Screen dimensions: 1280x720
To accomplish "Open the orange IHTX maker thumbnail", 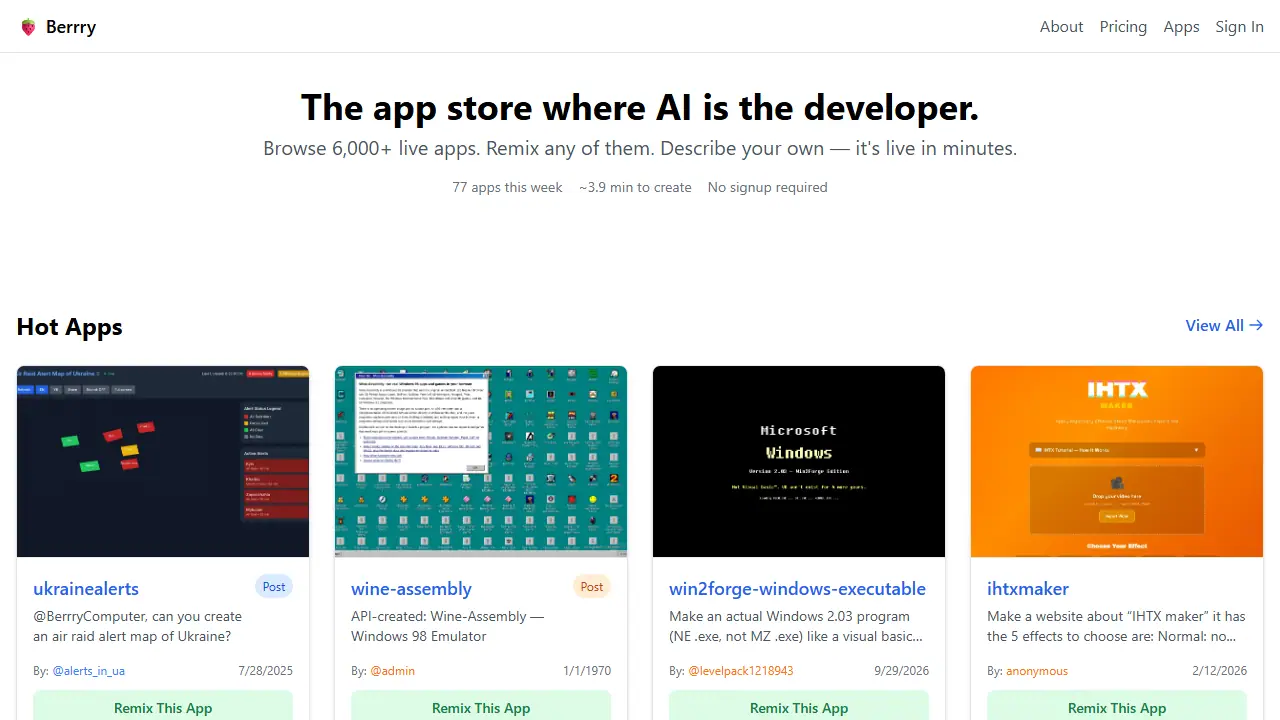I will tap(1117, 461).
